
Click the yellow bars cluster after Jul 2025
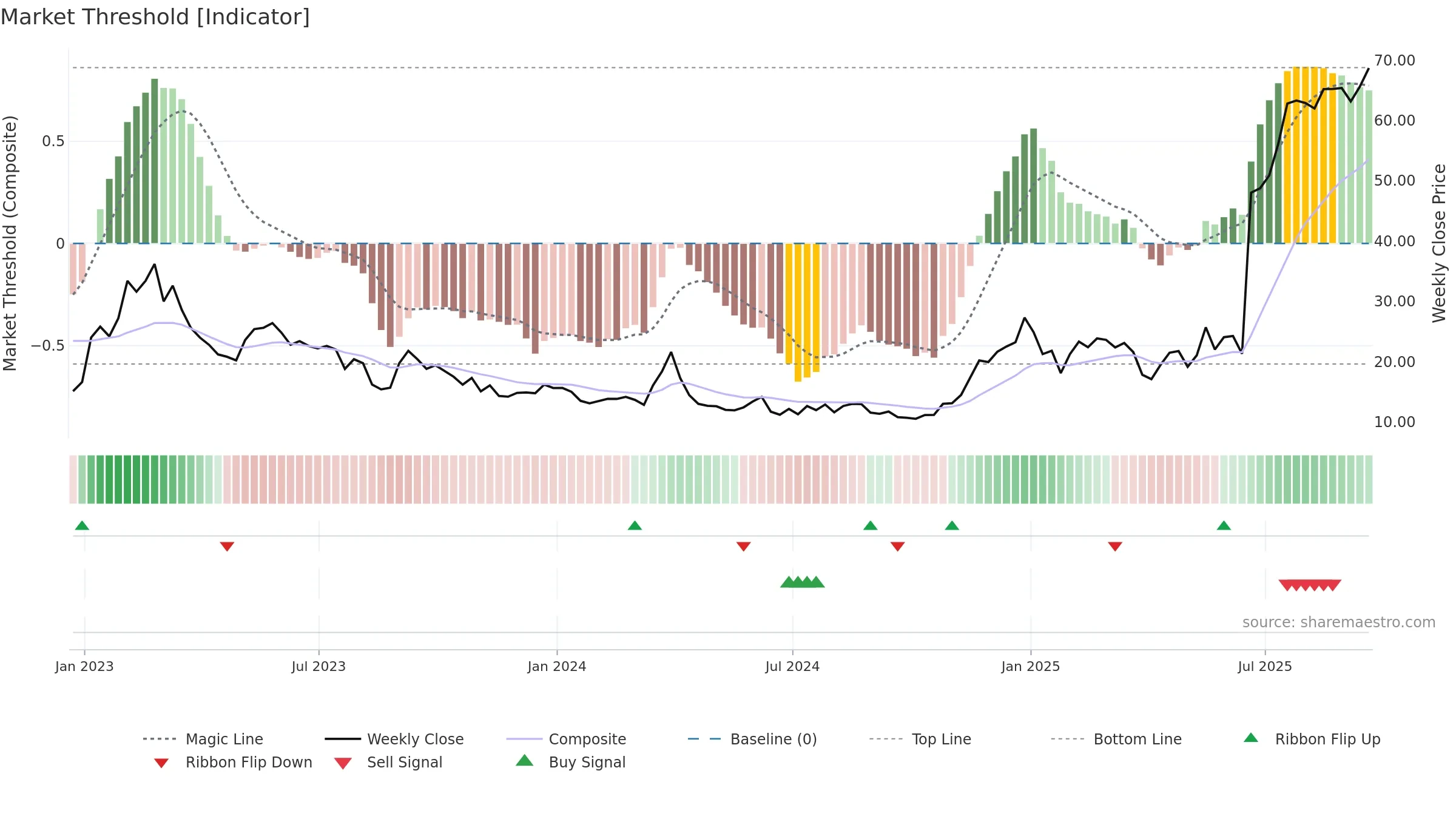[x=1310, y=155]
